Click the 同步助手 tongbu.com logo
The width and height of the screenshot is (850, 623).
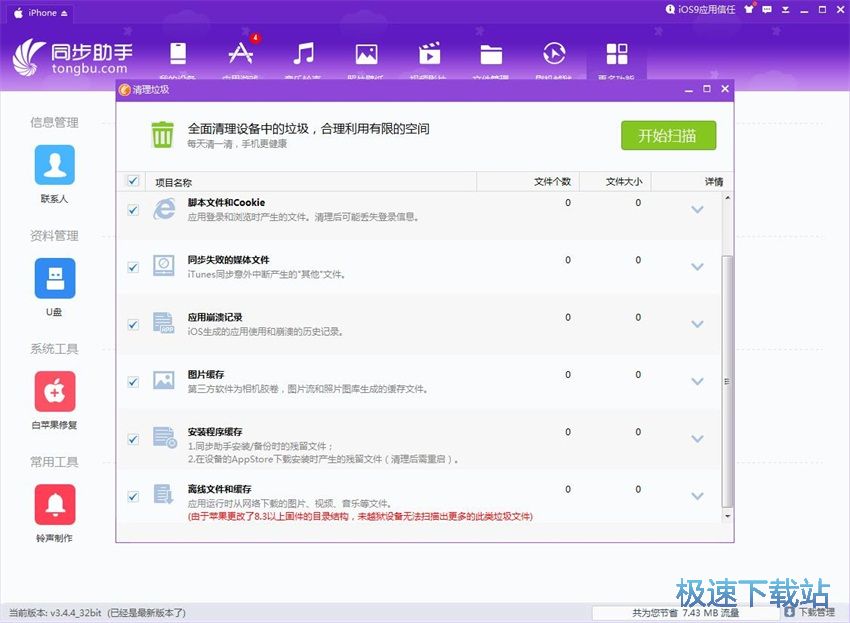[73, 56]
